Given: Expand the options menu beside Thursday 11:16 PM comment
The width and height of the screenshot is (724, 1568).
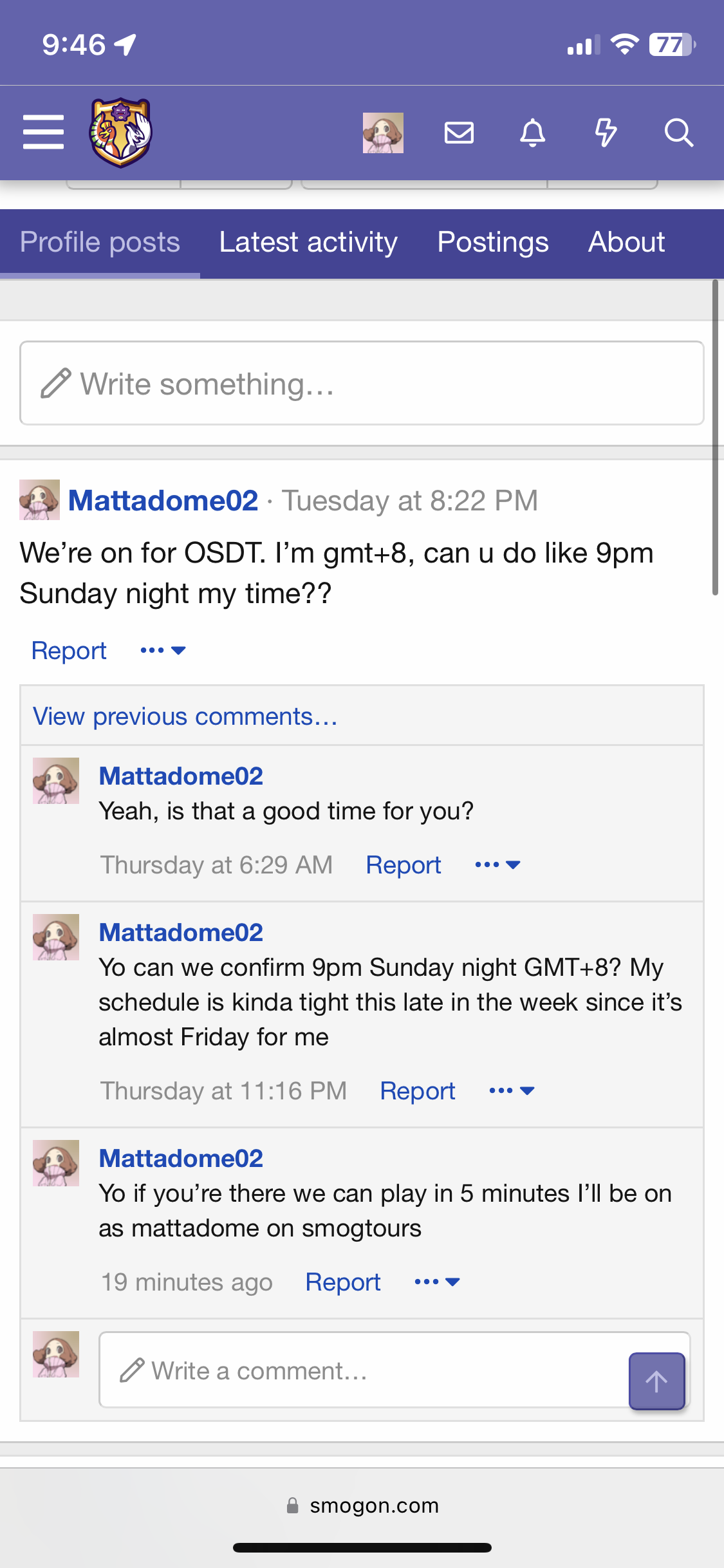Looking at the screenshot, I should (512, 1091).
